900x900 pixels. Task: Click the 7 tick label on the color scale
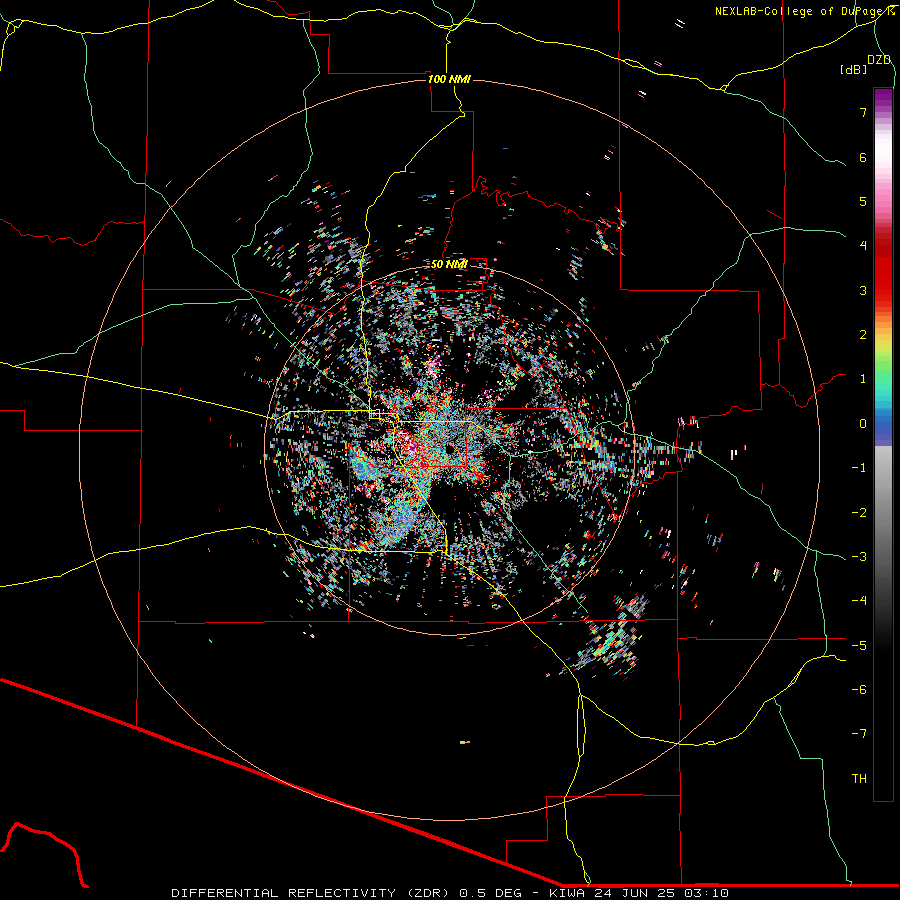(x=863, y=112)
